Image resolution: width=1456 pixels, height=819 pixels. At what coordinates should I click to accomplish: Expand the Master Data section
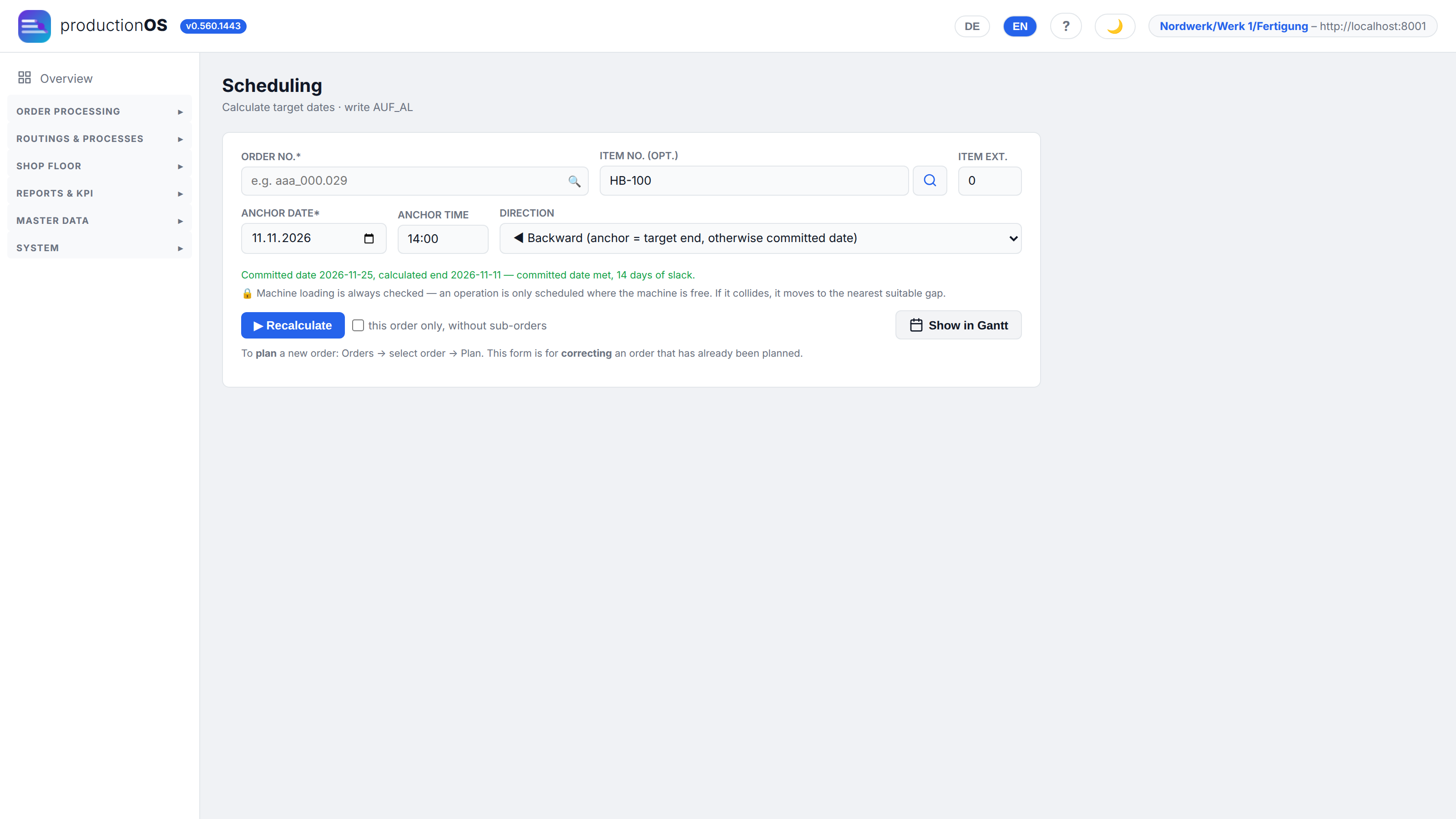pos(100,220)
